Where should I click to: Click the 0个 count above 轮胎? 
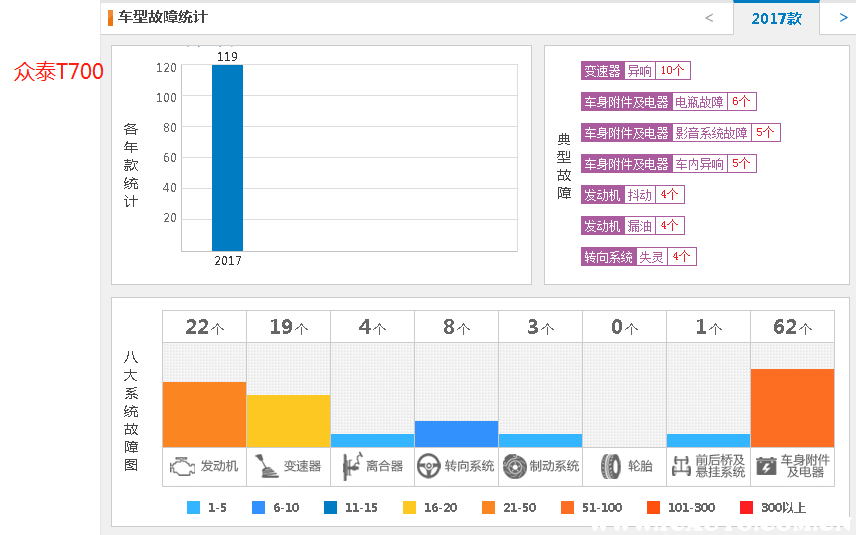(625, 327)
